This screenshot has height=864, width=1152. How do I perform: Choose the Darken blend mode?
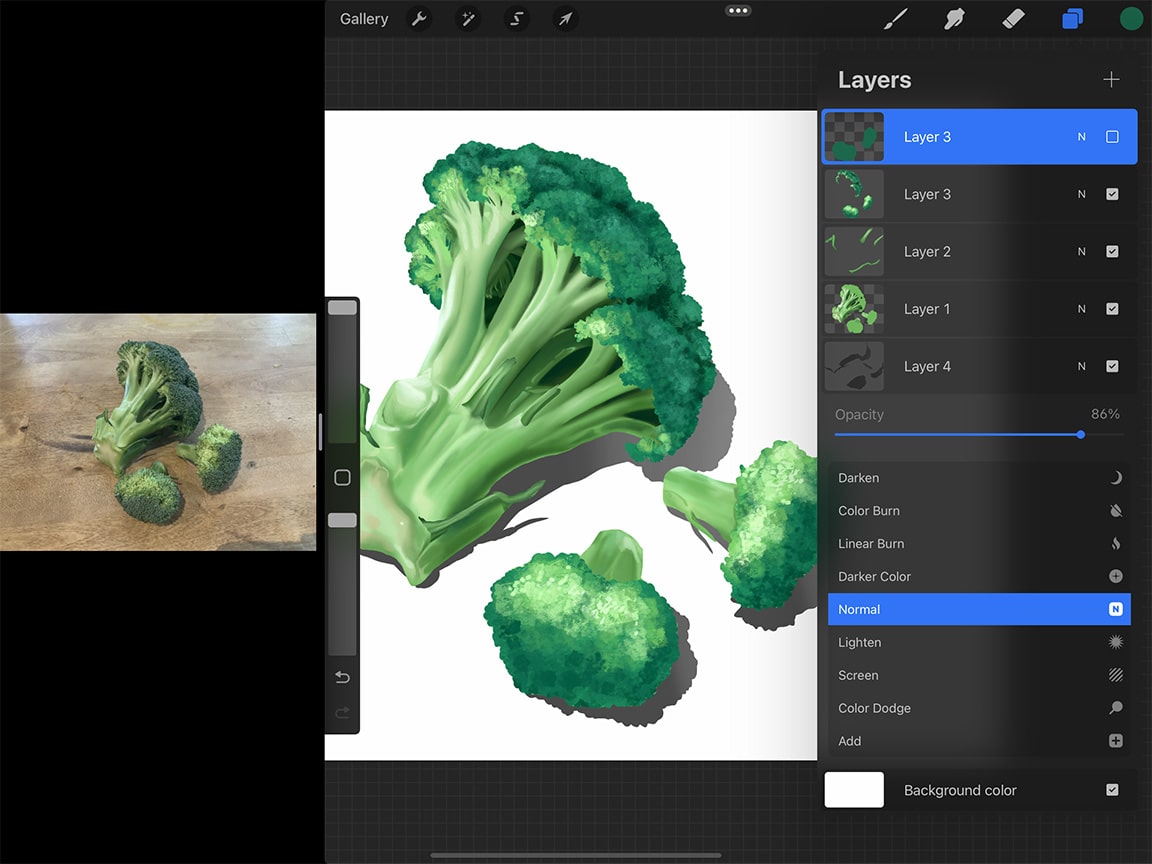[x=978, y=477]
